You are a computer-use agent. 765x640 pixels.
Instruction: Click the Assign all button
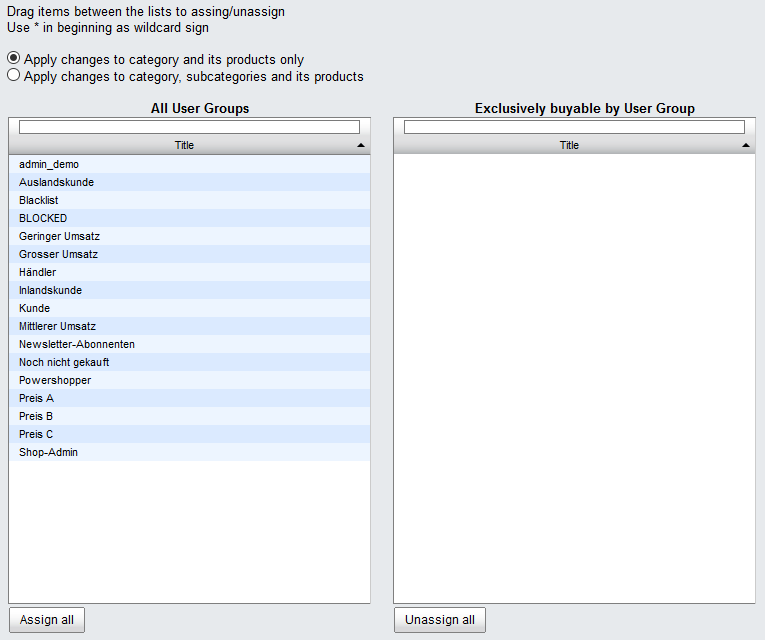tap(47, 620)
